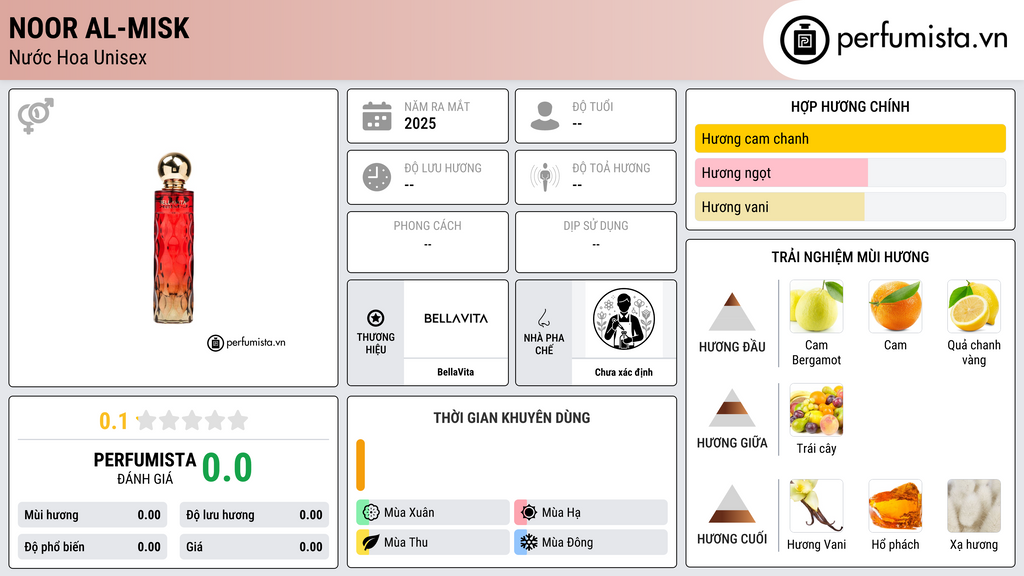Click the star rating row
This screenshot has height=576, width=1024.
pos(192,420)
